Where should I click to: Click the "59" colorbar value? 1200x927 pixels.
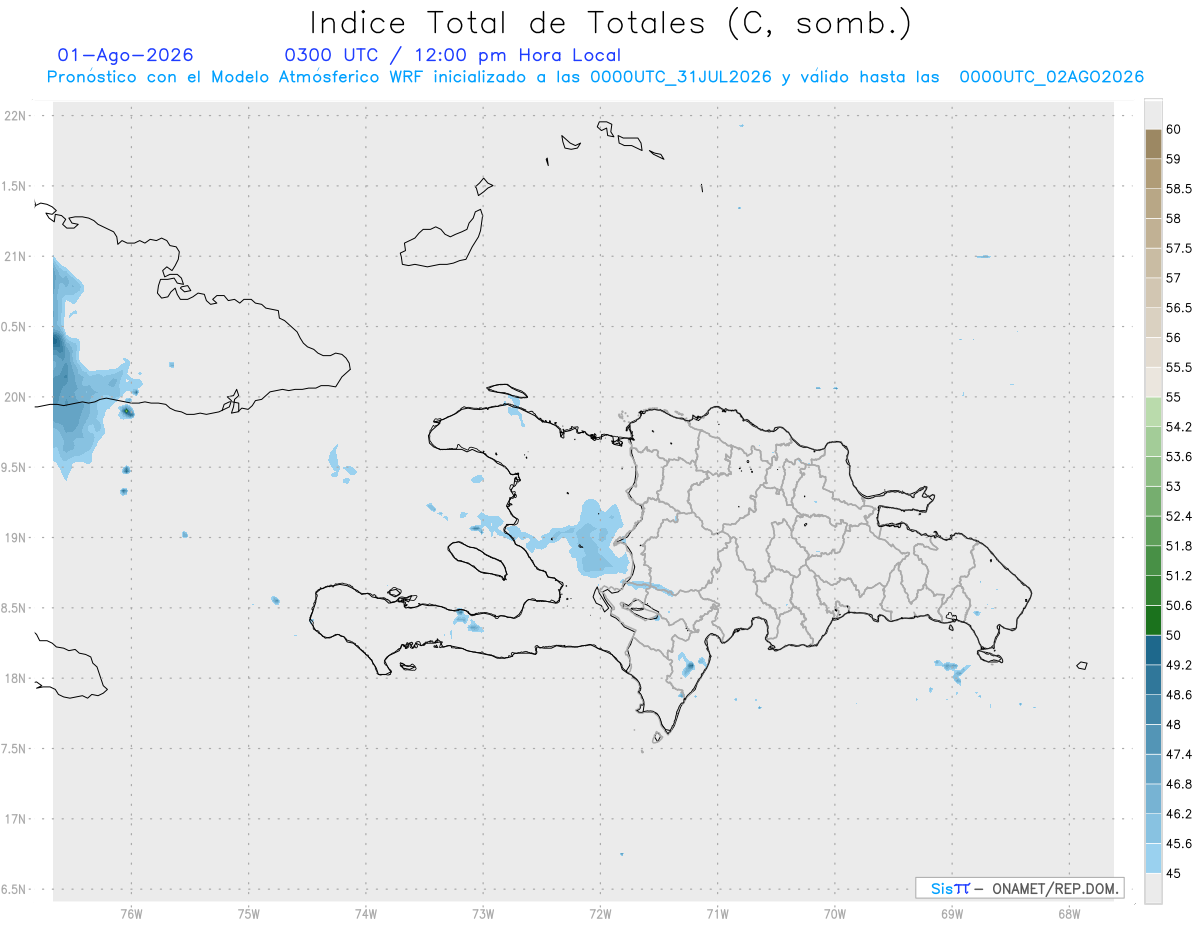pos(1173,159)
